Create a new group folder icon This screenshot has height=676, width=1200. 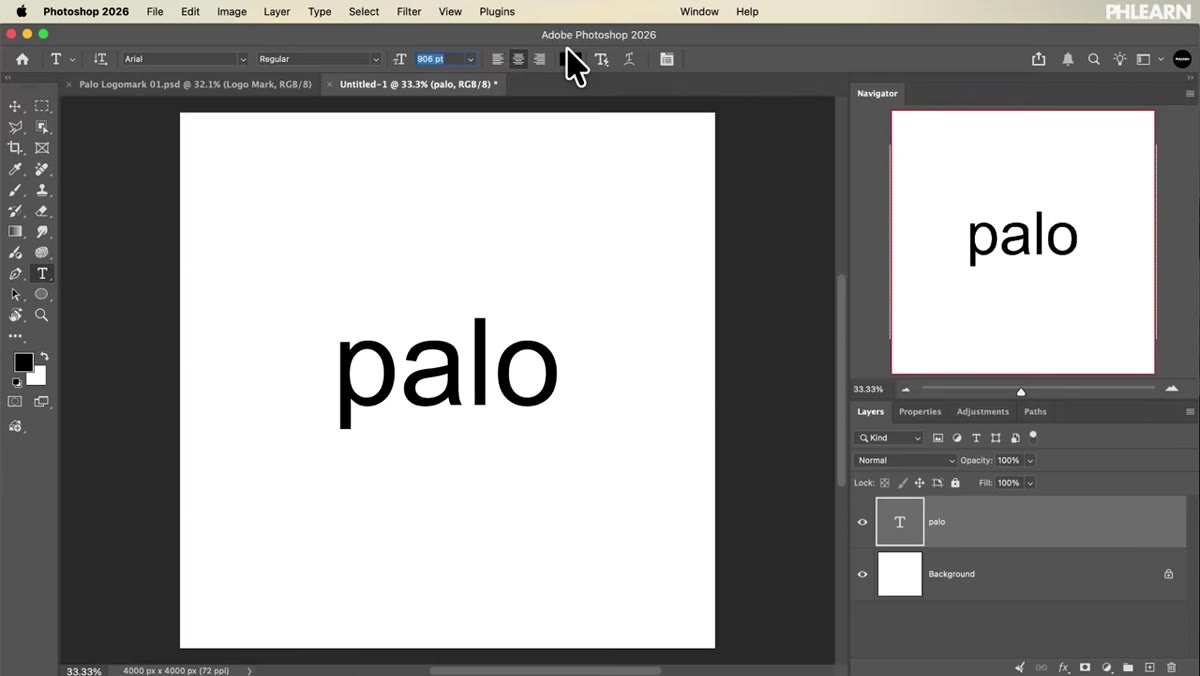(1128, 667)
